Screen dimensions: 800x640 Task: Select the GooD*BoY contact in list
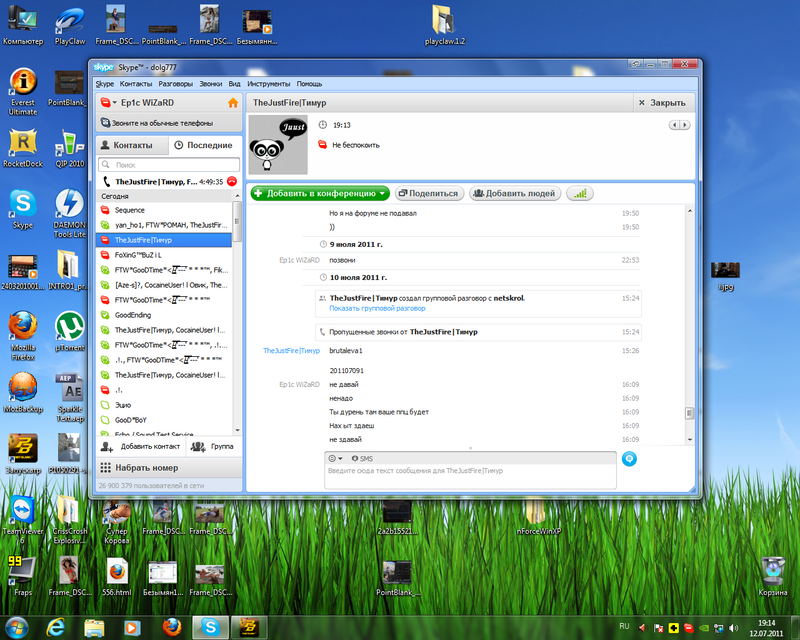pyautogui.click(x=164, y=420)
